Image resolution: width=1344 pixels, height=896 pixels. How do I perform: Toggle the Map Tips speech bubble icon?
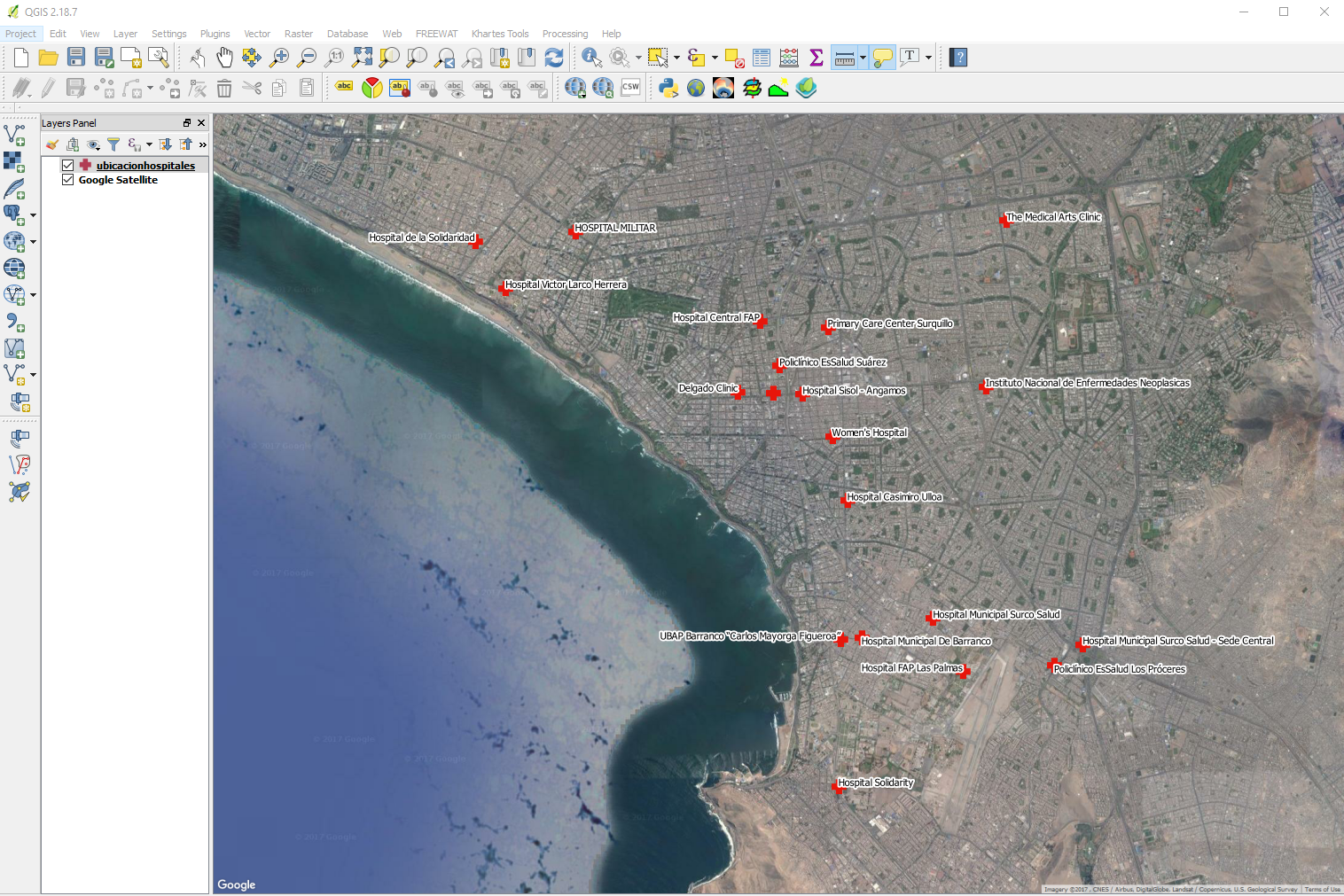coord(883,58)
